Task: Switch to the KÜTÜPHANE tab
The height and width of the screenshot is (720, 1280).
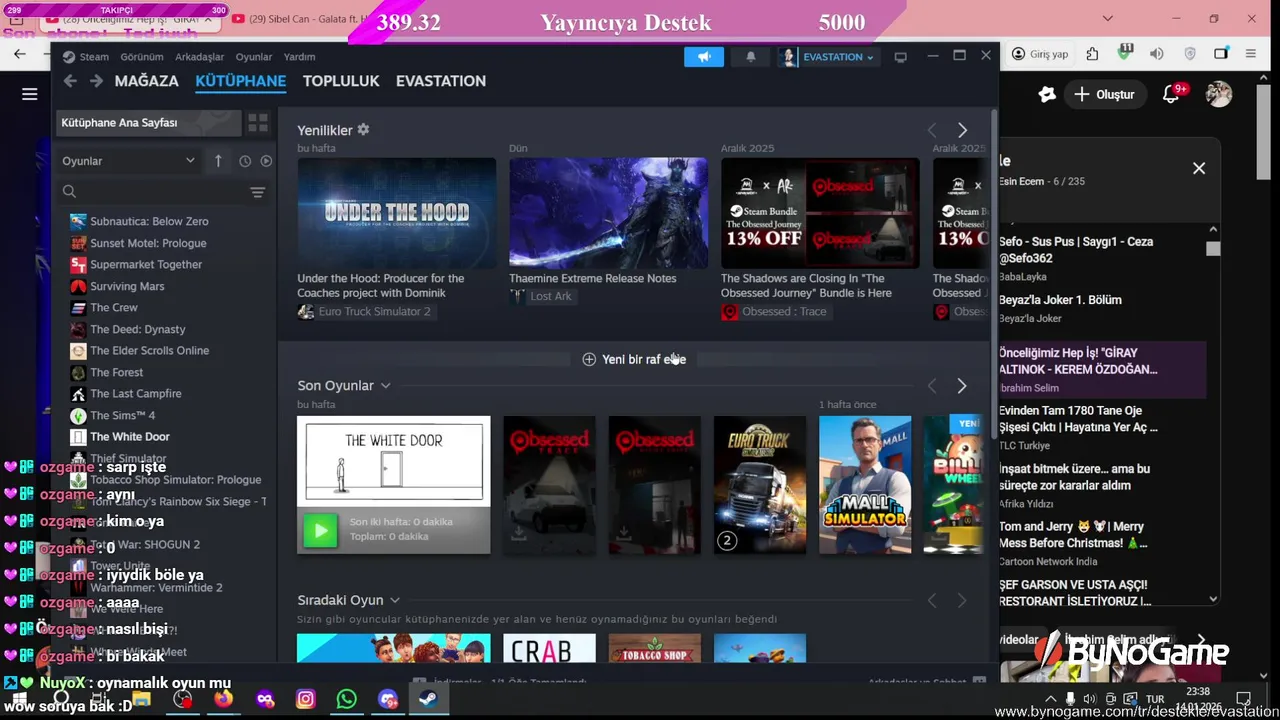Action: click(241, 81)
